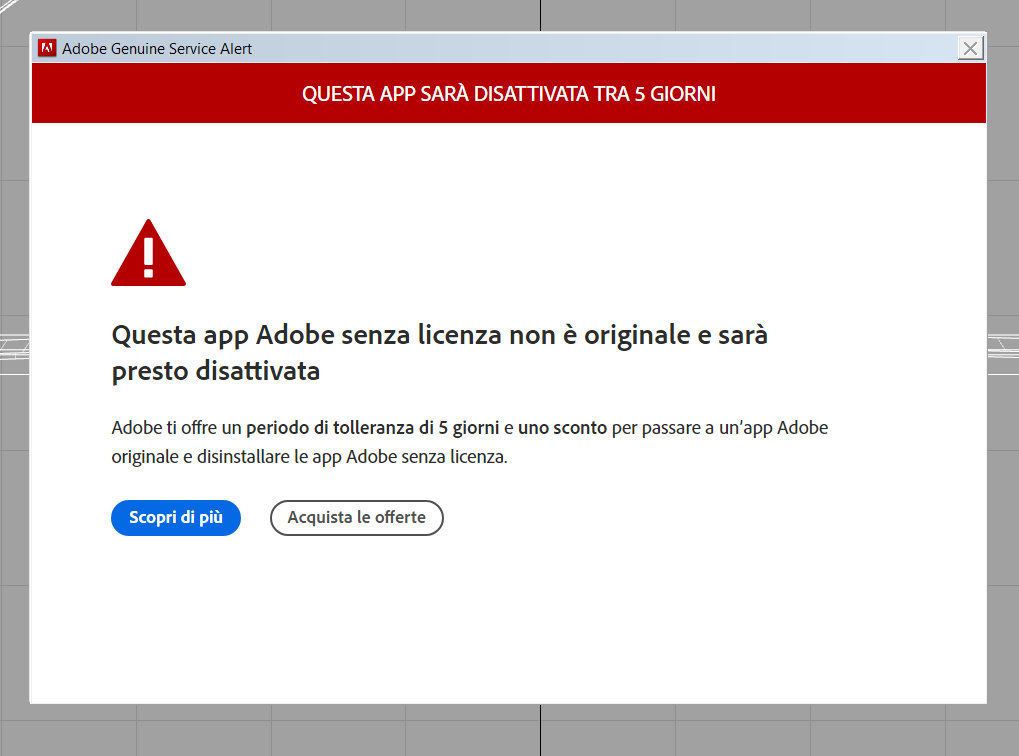Click the red warning triangle icon
This screenshot has height=756, width=1019.
click(x=148, y=253)
